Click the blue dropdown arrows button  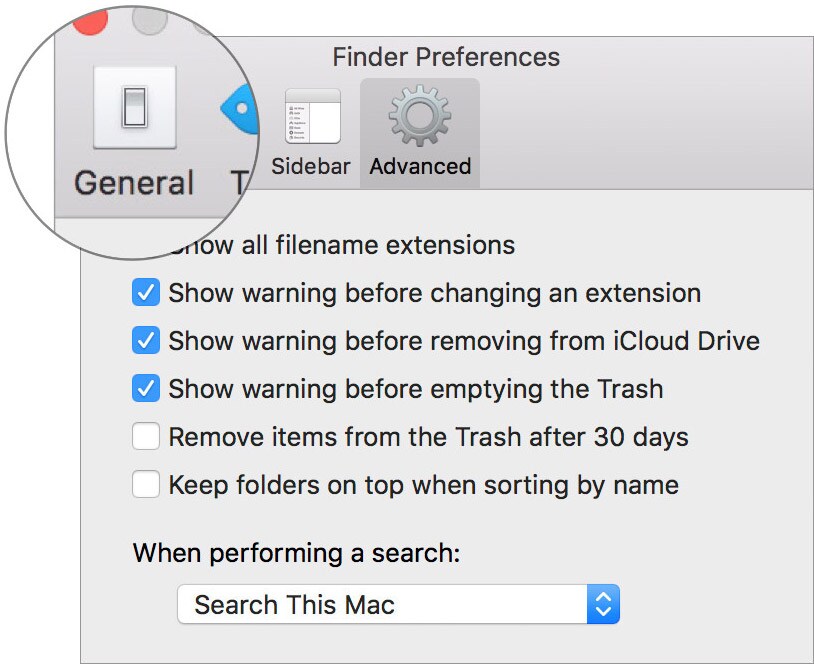[x=603, y=605]
